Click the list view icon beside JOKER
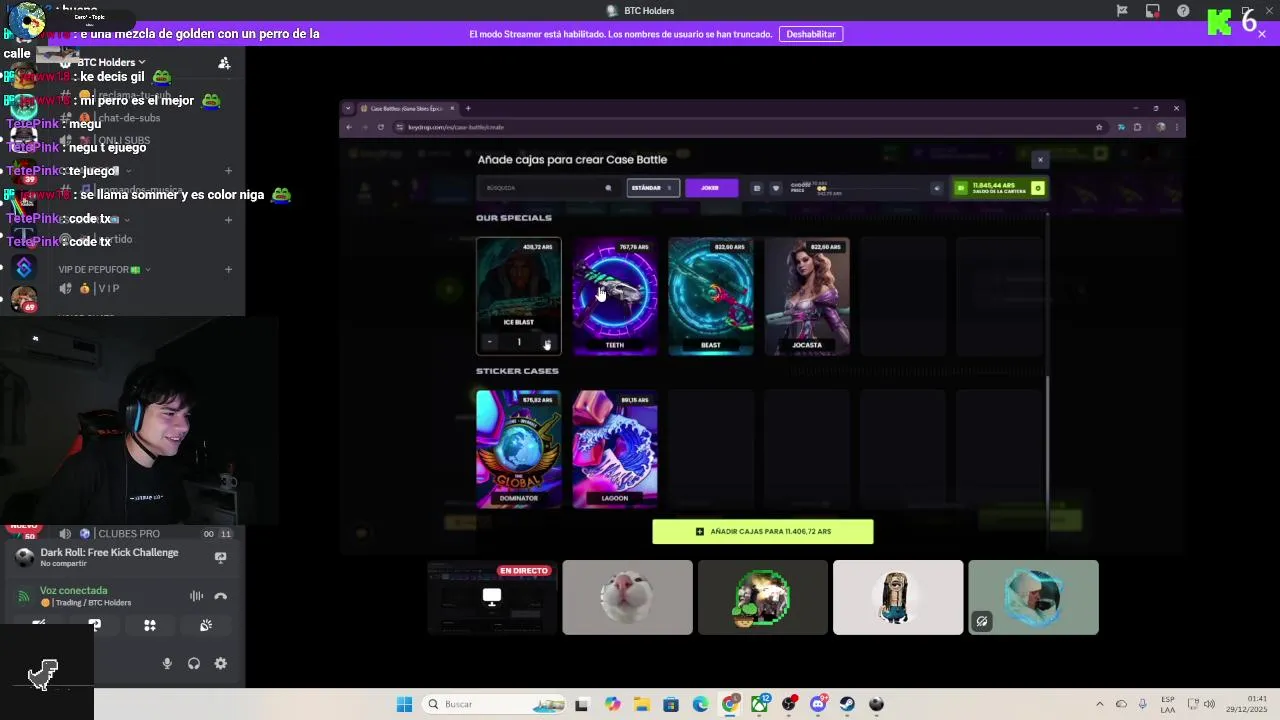The image size is (1280, 720). click(757, 188)
